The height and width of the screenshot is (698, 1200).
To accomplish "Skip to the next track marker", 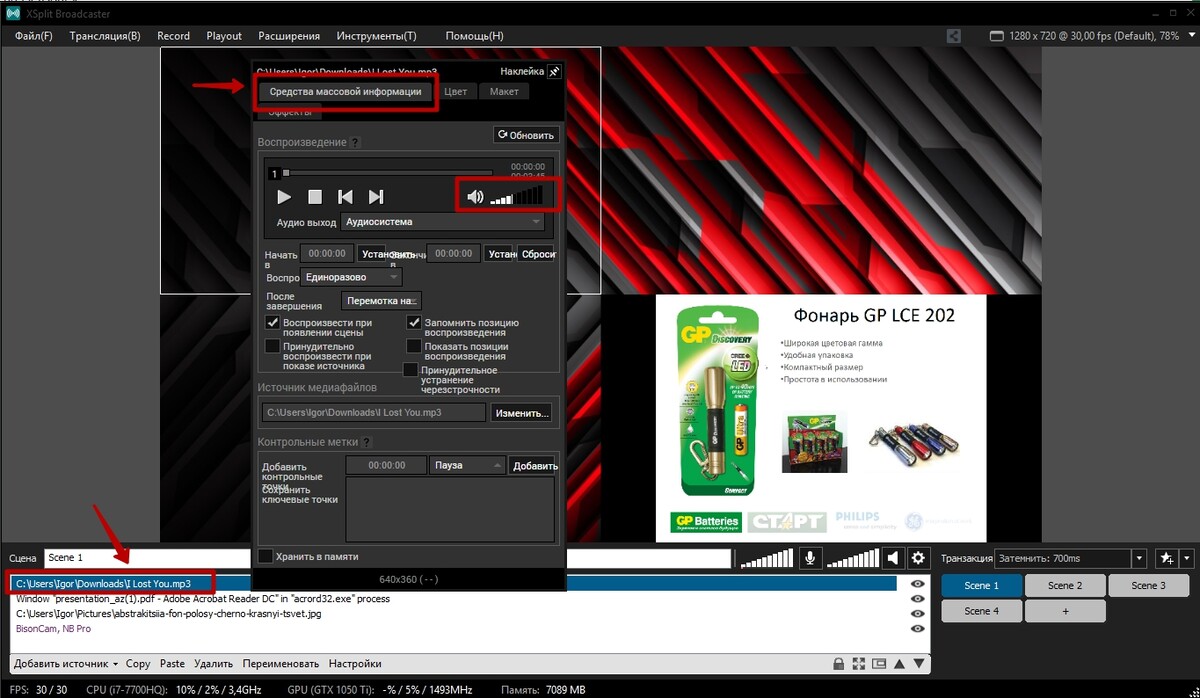I will point(376,198).
